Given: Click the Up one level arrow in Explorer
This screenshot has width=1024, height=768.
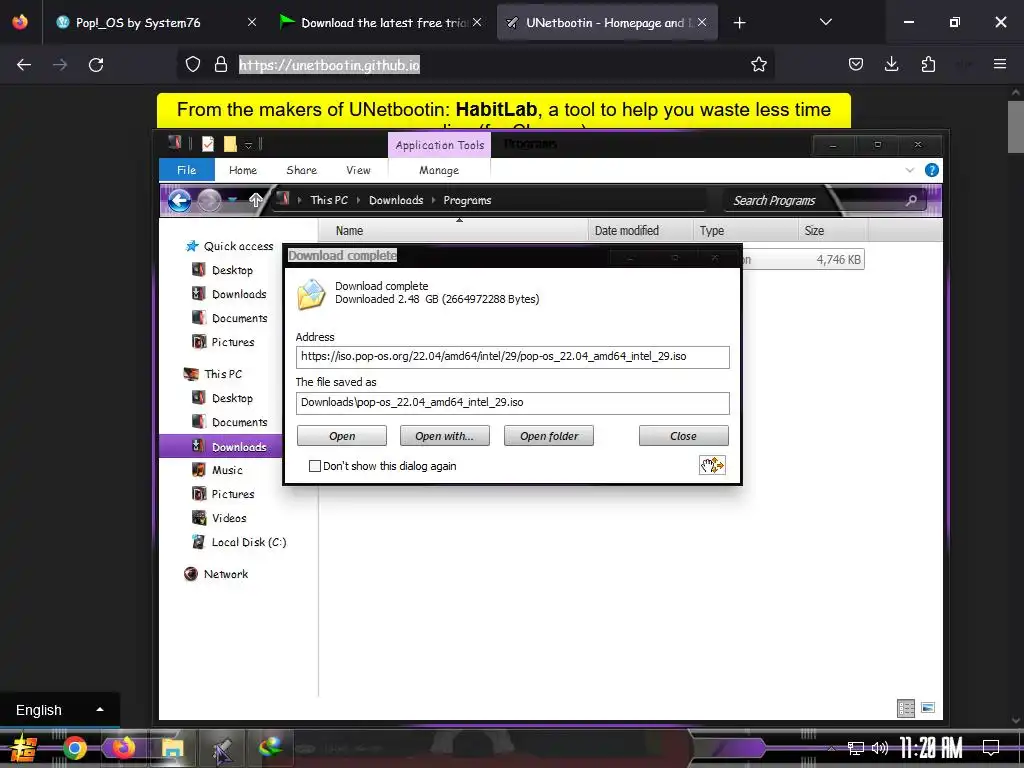Looking at the screenshot, I should pyautogui.click(x=255, y=200).
